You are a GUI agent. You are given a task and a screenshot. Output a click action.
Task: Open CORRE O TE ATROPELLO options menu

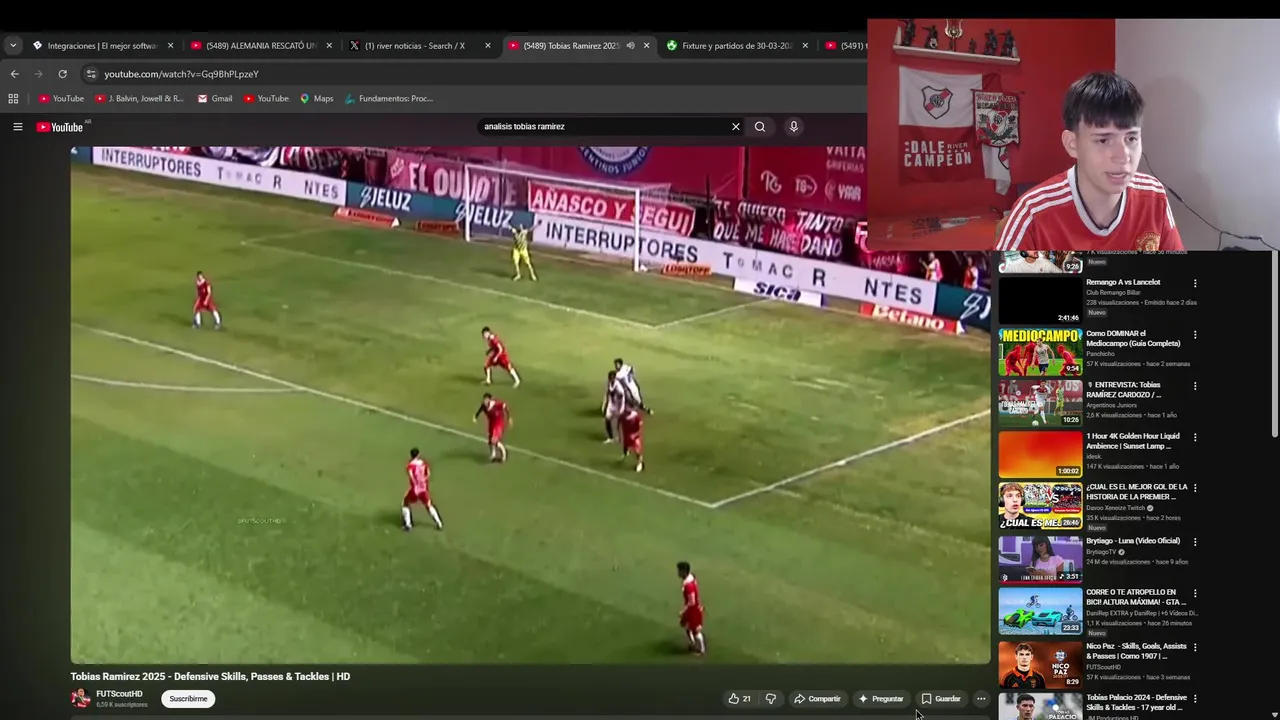click(x=1195, y=593)
